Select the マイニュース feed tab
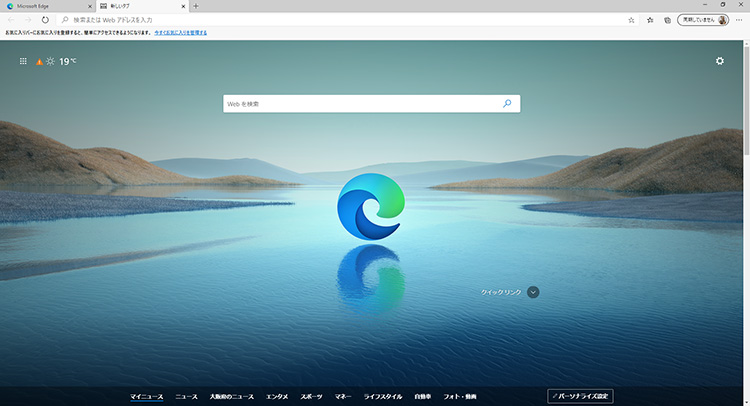This screenshot has height=406, width=750. [x=146, y=397]
